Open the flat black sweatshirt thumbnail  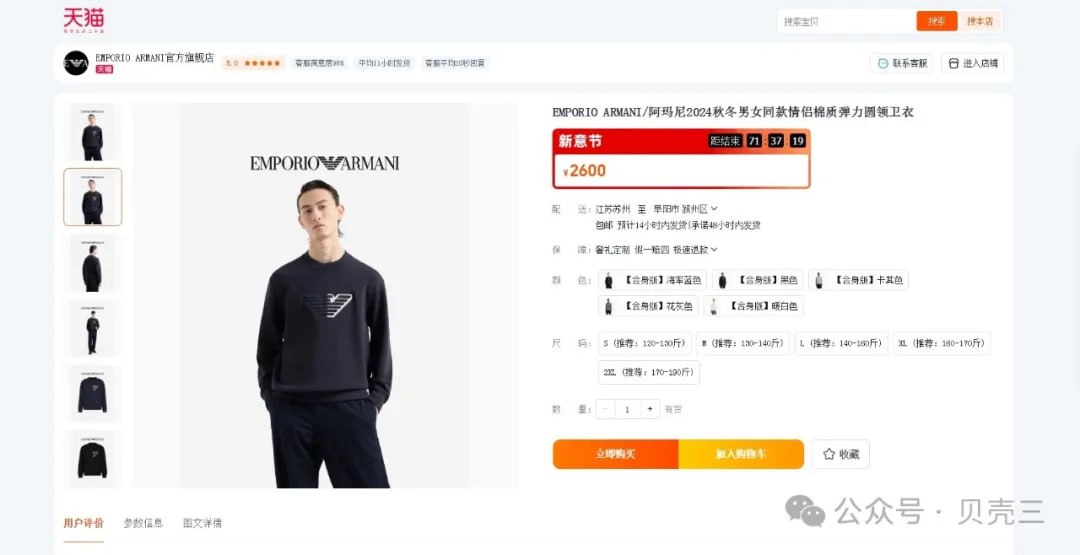92,459
